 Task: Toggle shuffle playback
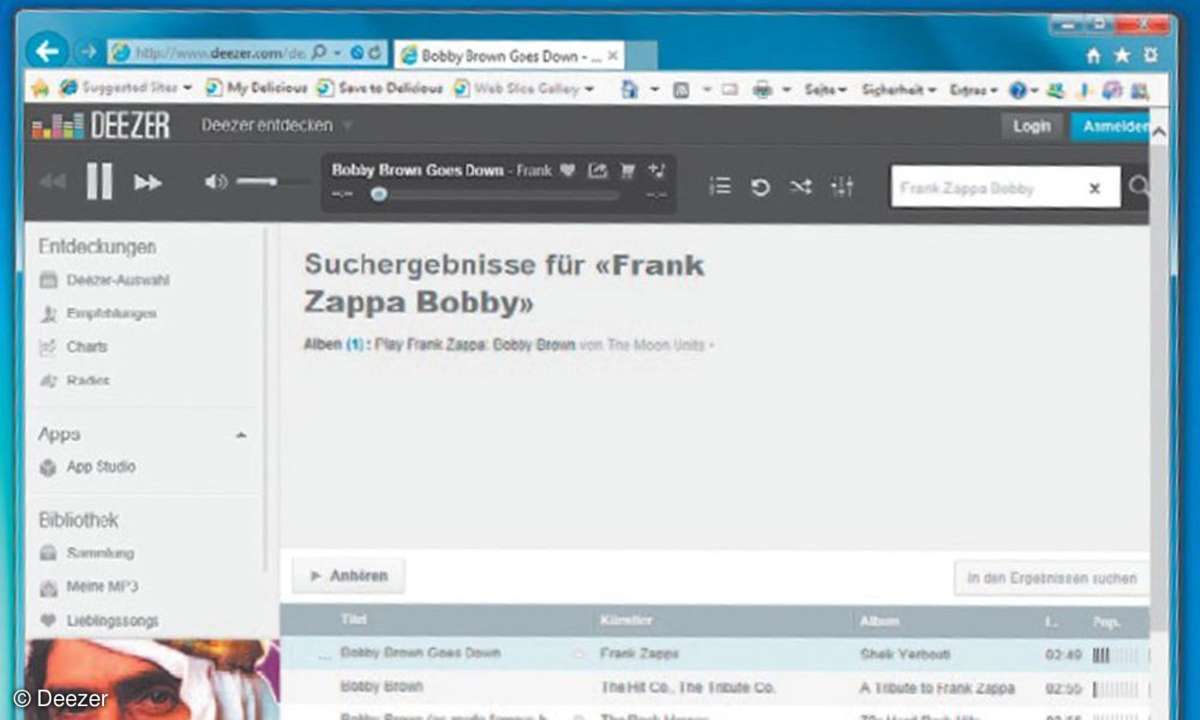point(800,186)
